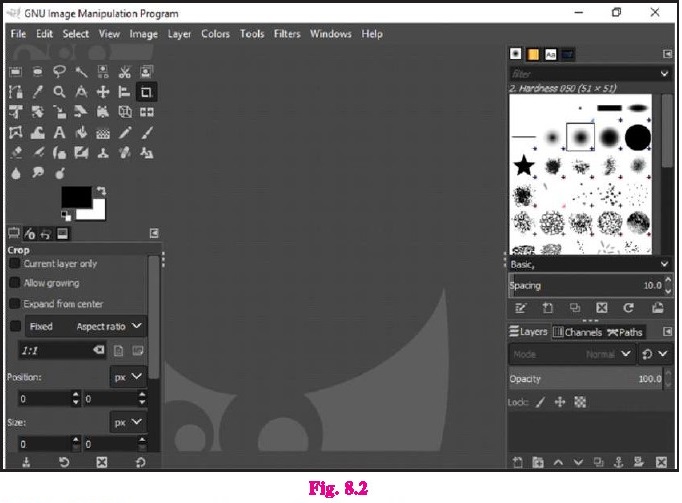Select the Pencil tool
Image resolution: width=682 pixels, height=503 pixels.
tap(125, 133)
